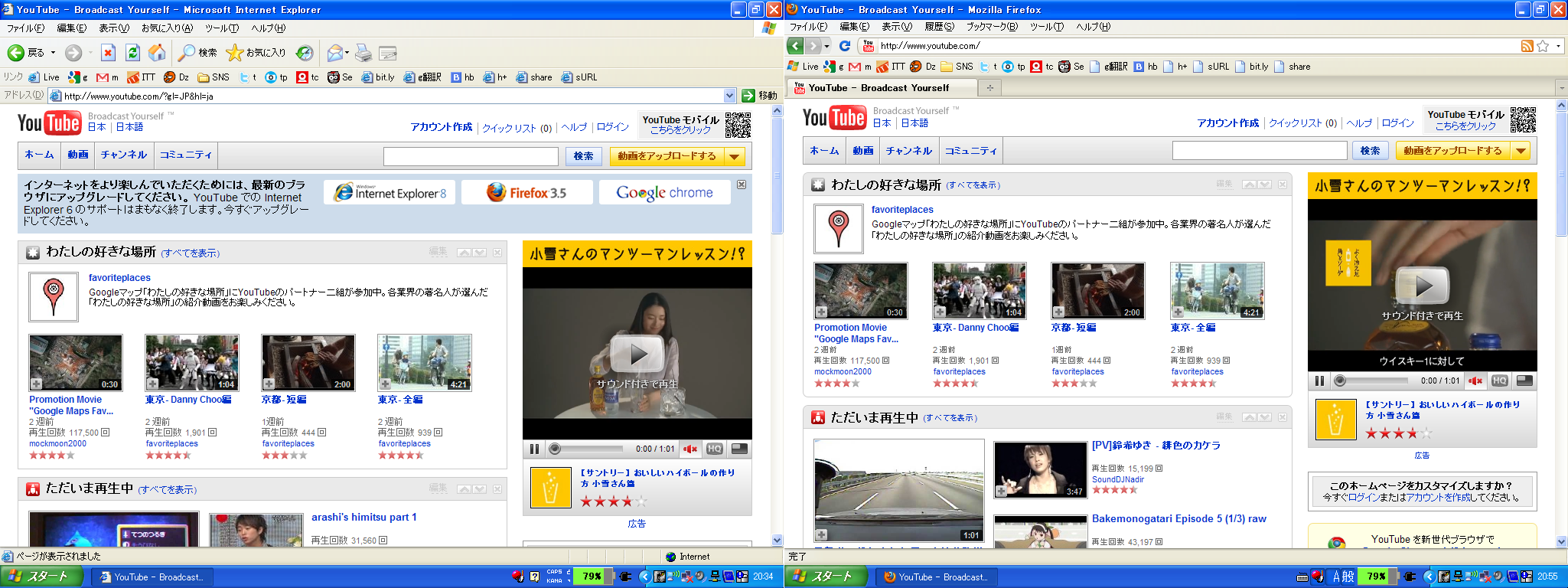Open the Firefox tab list dropdown
1568x588 pixels.
point(1561,88)
